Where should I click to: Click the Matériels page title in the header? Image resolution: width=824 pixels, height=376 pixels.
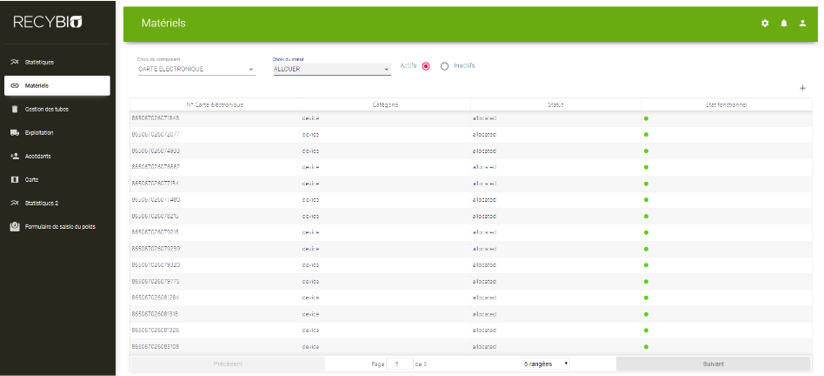(x=163, y=24)
